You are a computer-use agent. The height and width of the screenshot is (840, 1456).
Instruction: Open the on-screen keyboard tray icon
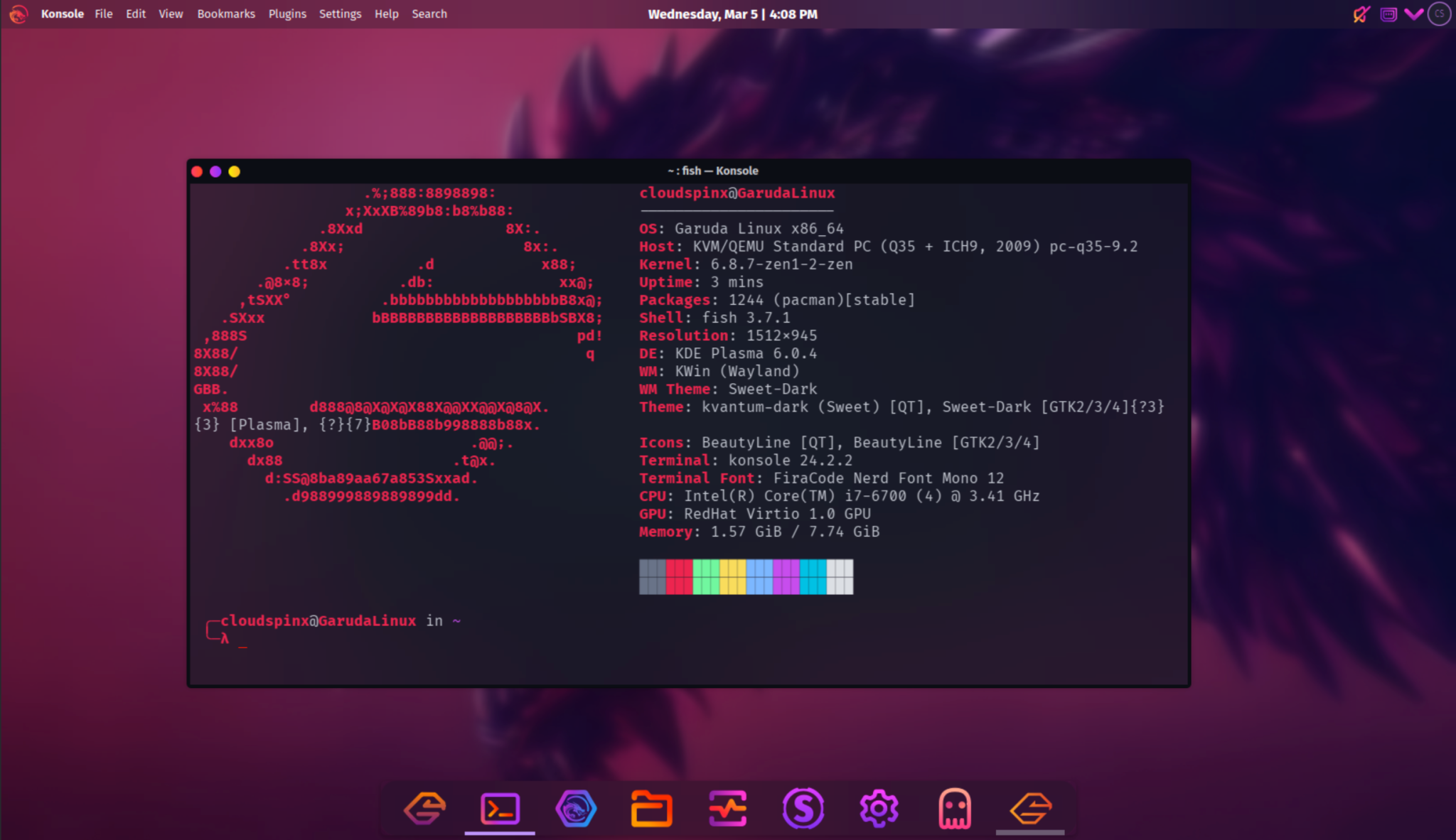tap(1388, 14)
